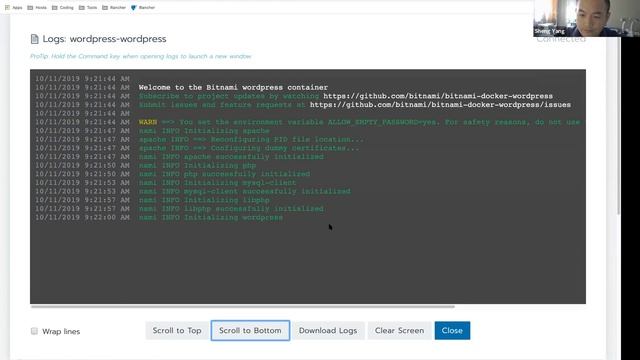Open the Tools bookmarks folder

(x=88, y=7)
